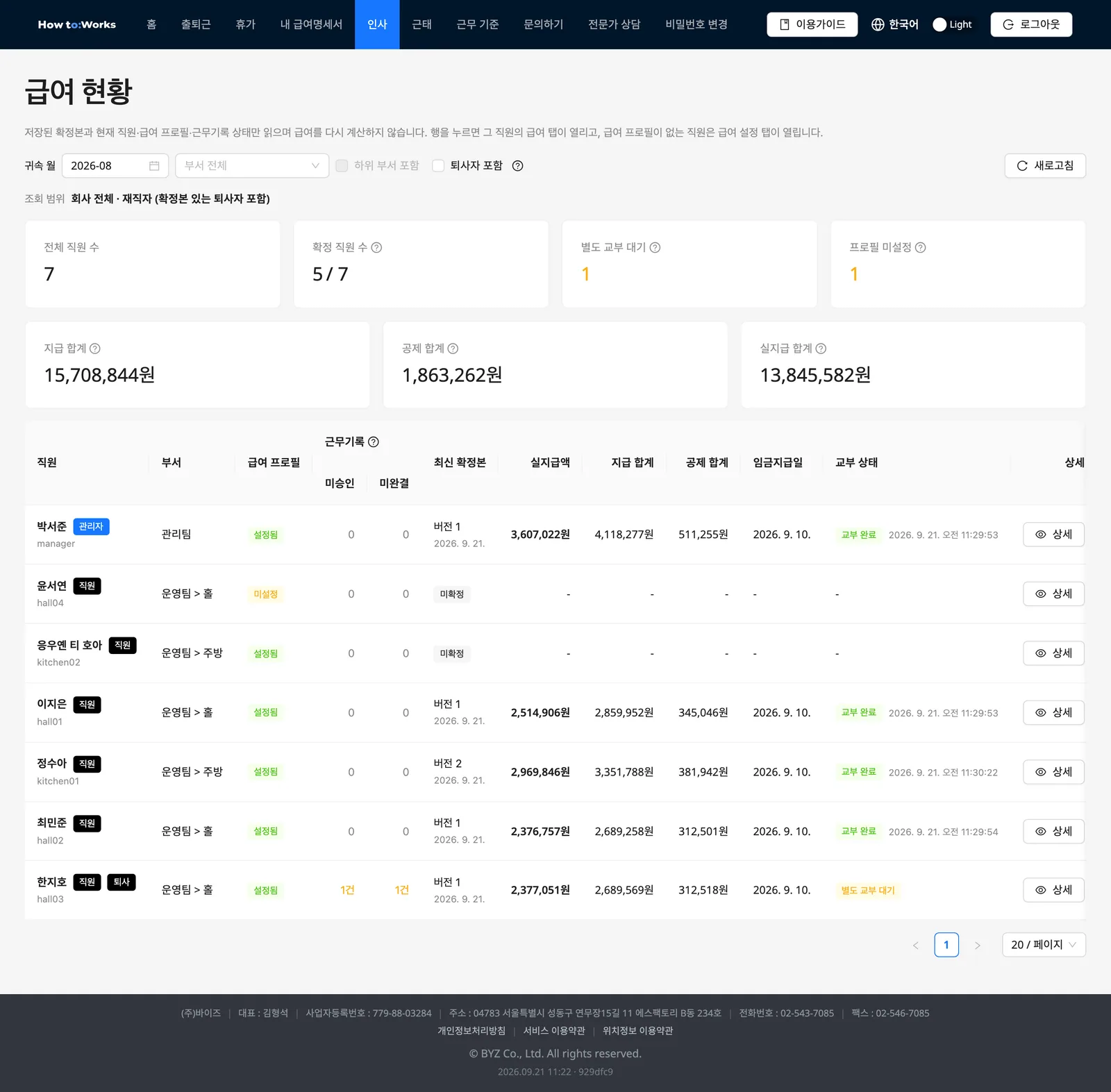Open 홈 menu item

151,24
